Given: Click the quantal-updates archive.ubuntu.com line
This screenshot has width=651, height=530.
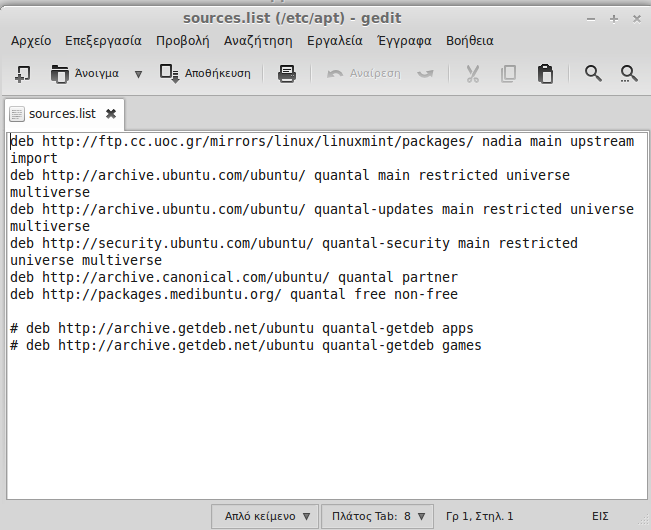Looking at the screenshot, I should [x=322, y=210].
